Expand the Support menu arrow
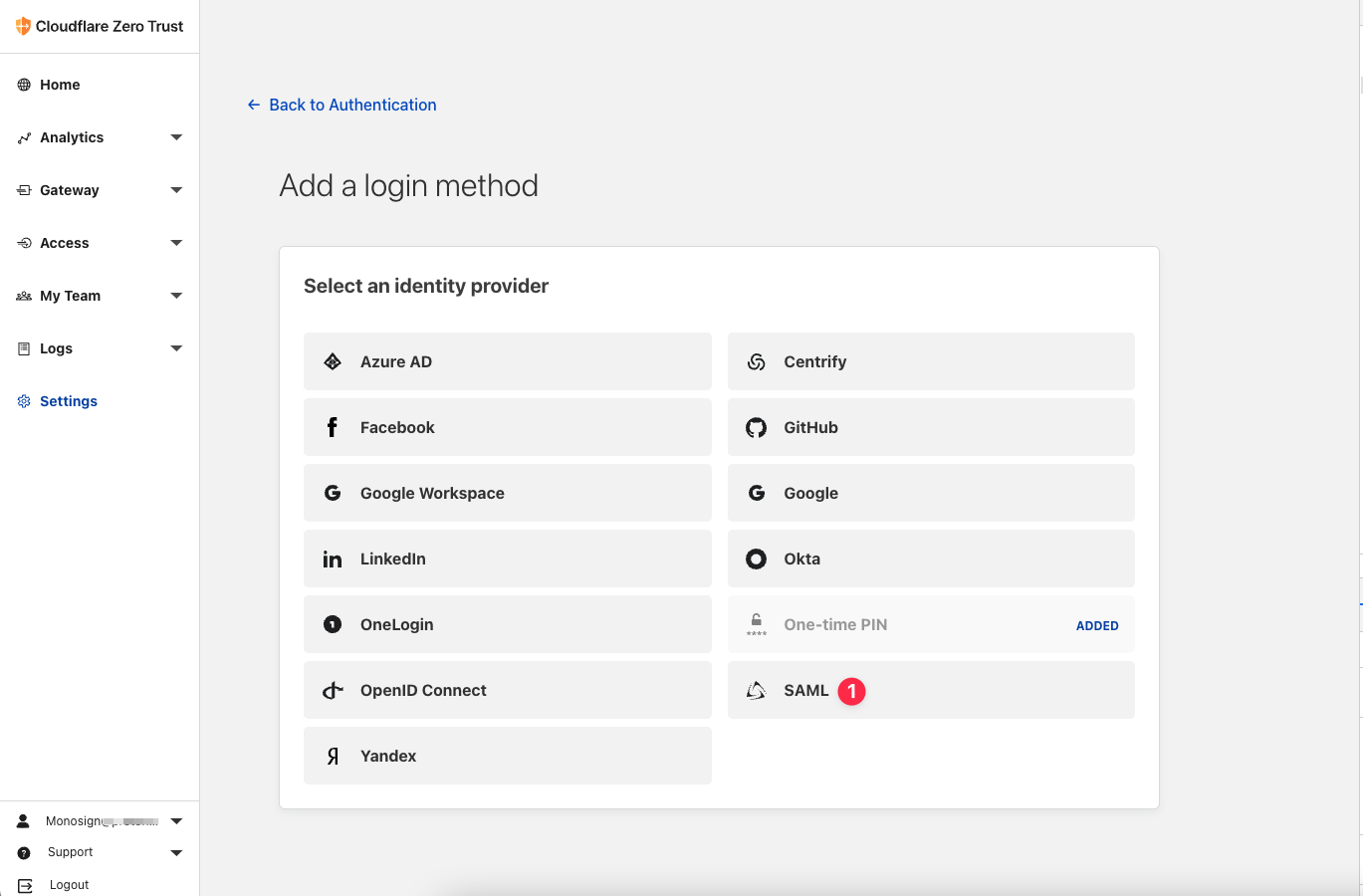This screenshot has width=1363, height=896. pos(176,852)
